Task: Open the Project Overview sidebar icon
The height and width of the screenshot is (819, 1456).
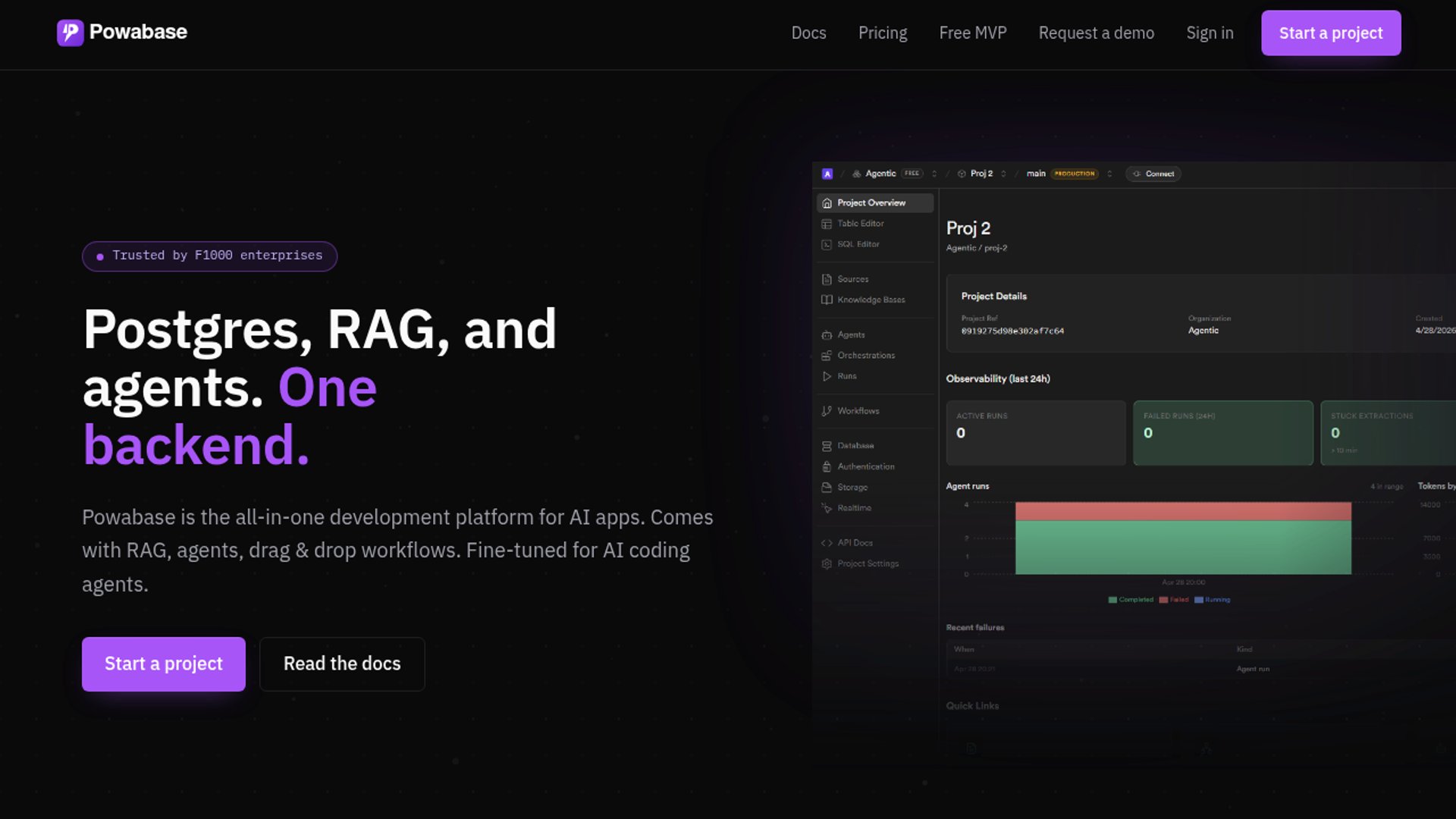Action: click(827, 203)
